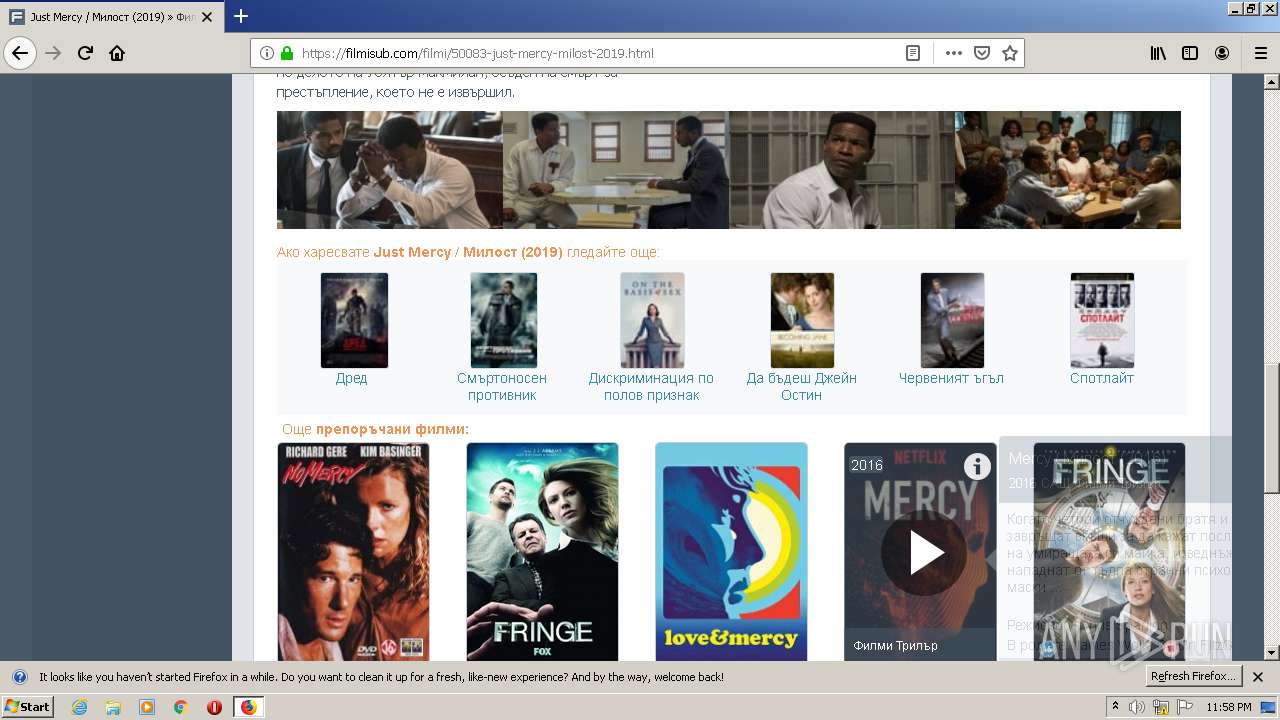
Task: Open page actions three-dot menu
Action: [953, 53]
